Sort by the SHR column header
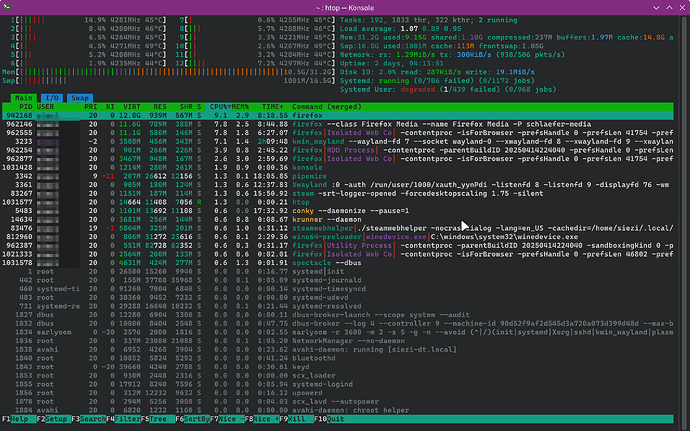 (186, 107)
